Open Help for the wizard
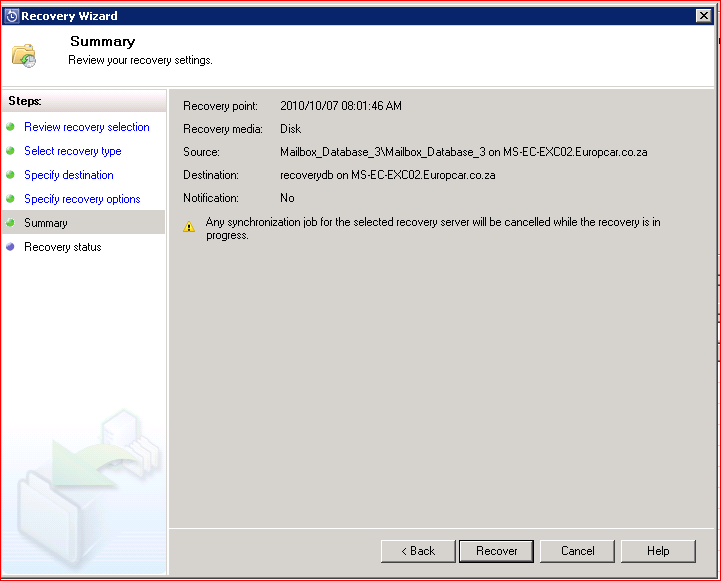The image size is (721, 581). (x=658, y=551)
